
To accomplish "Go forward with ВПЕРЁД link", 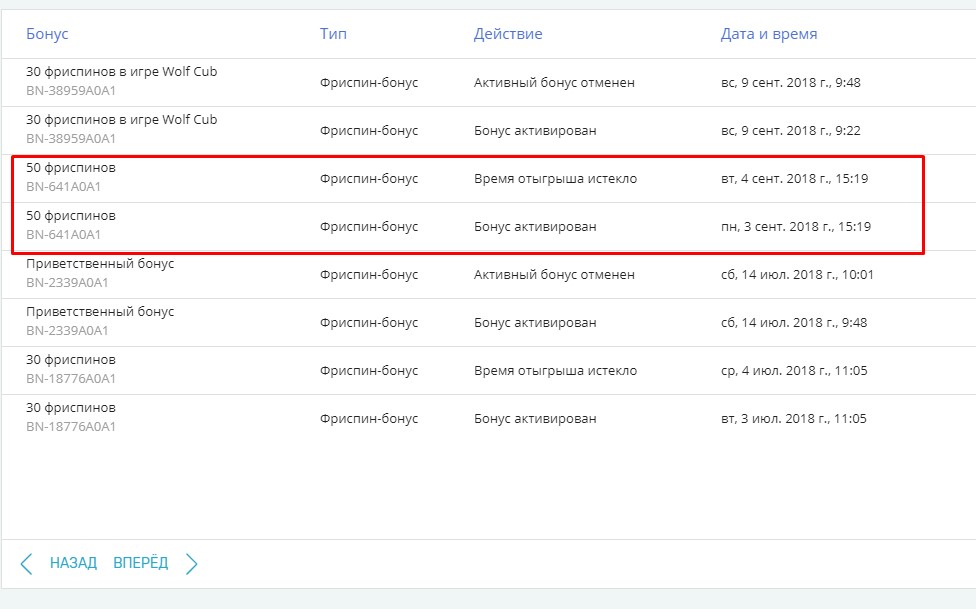I will pos(141,563).
